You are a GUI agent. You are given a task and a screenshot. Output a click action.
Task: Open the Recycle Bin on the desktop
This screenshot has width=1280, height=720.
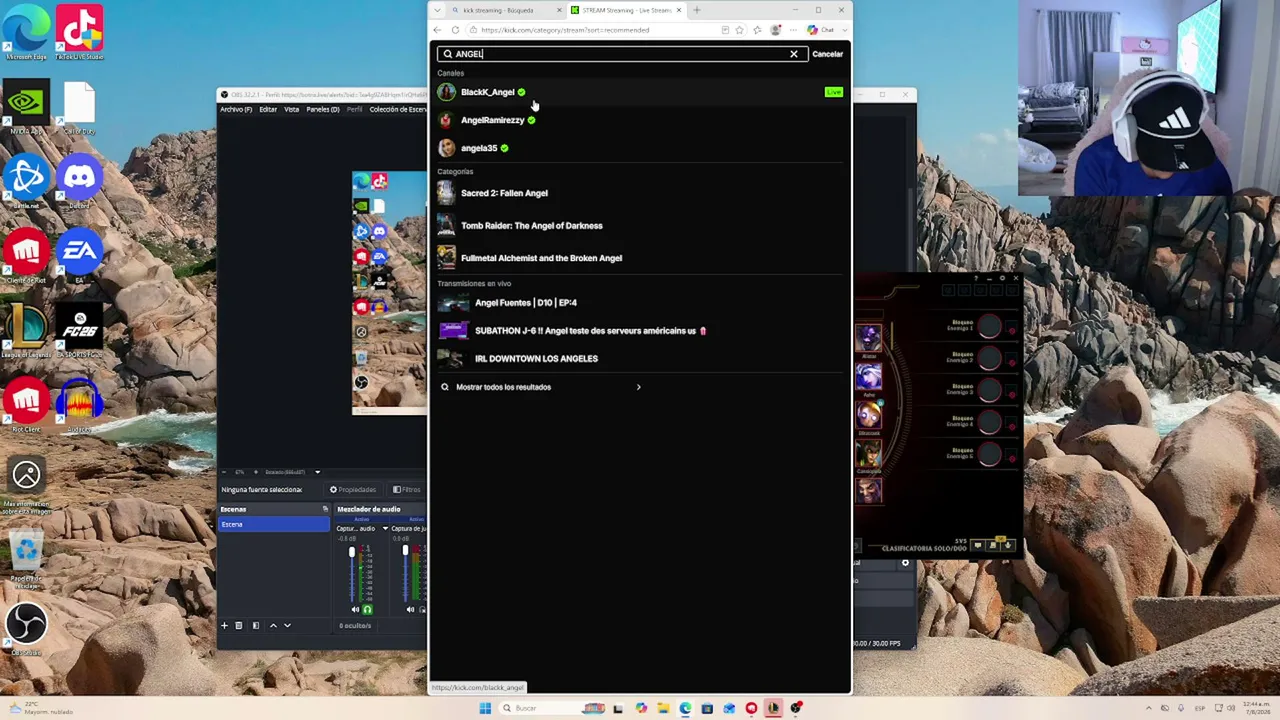26,556
